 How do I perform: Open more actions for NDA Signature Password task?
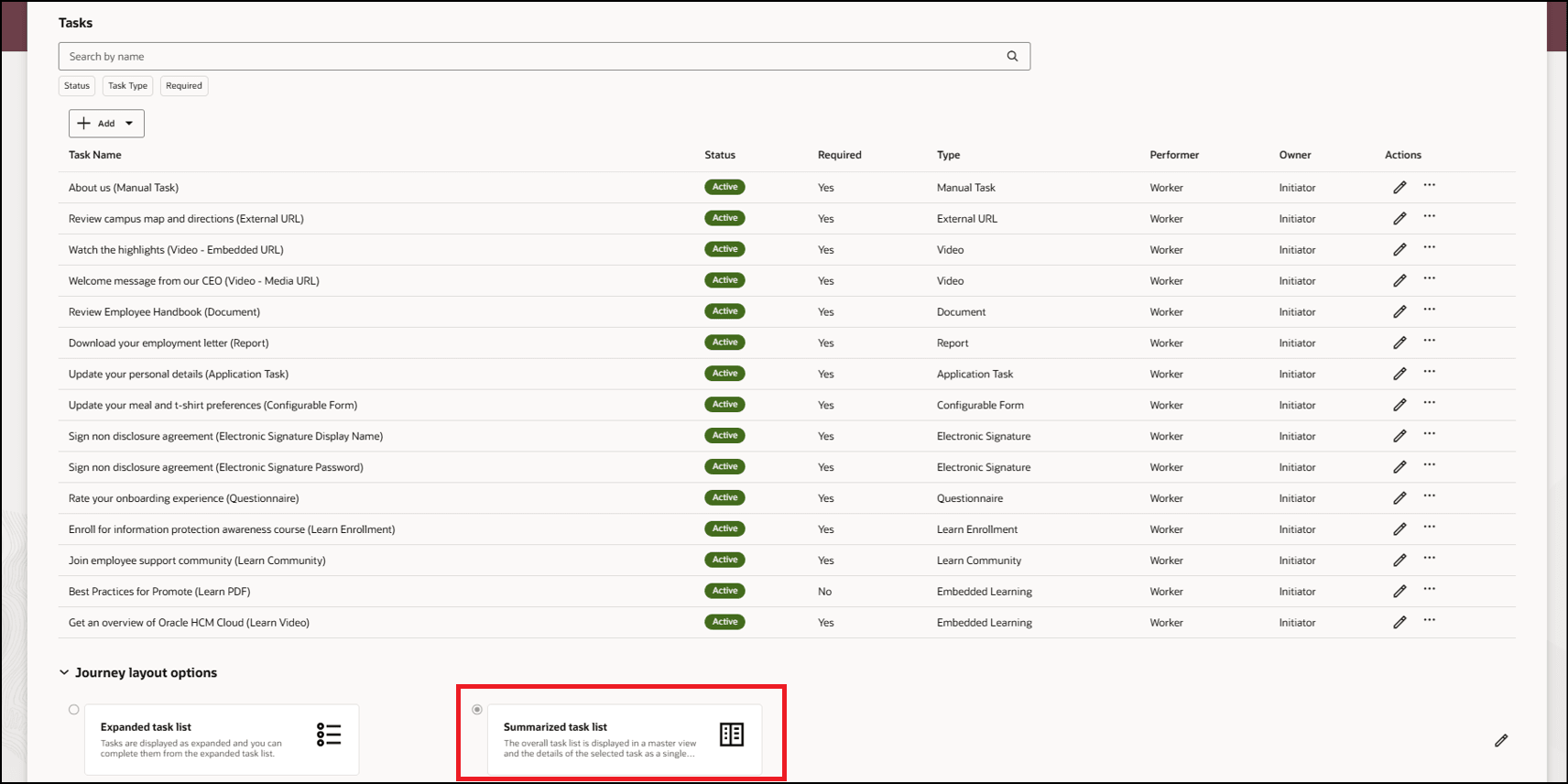pyautogui.click(x=1430, y=466)
